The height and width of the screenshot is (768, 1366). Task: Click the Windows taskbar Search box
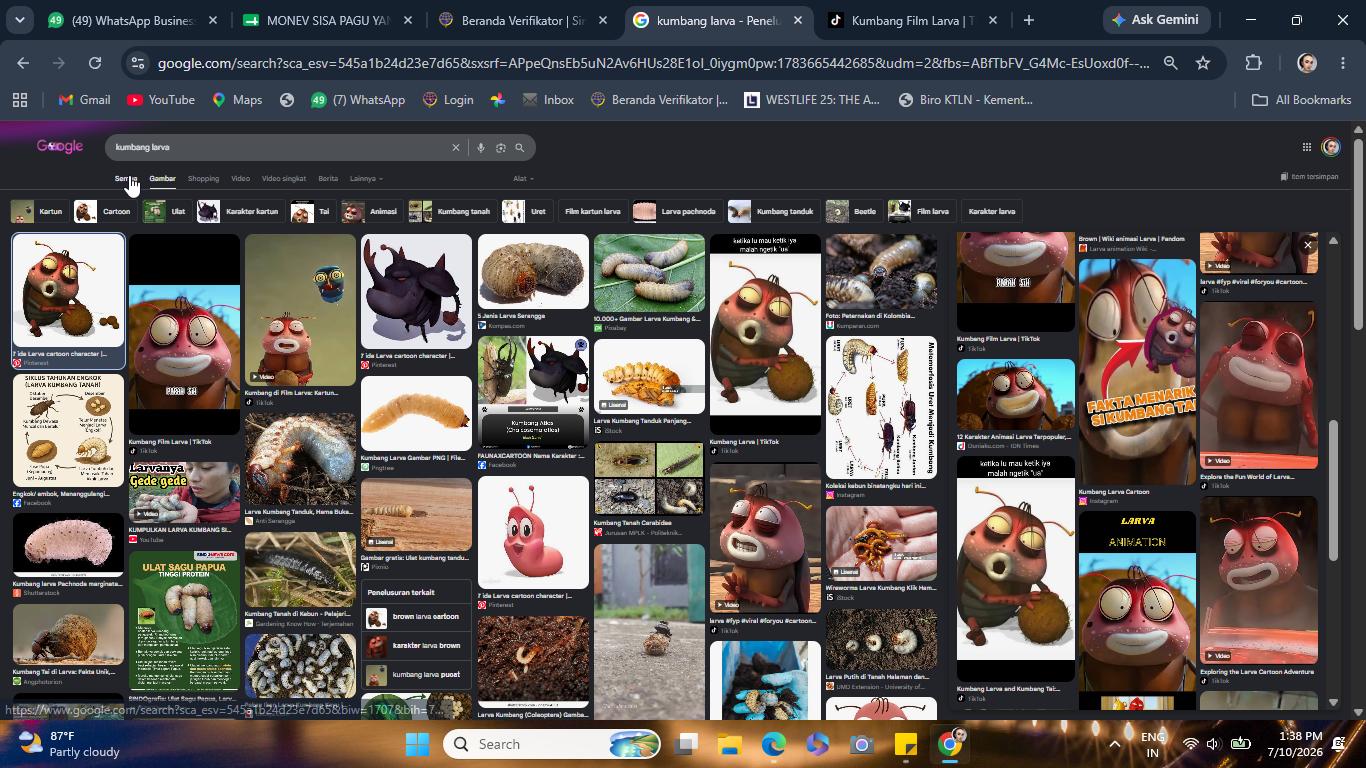pos(552,744)
